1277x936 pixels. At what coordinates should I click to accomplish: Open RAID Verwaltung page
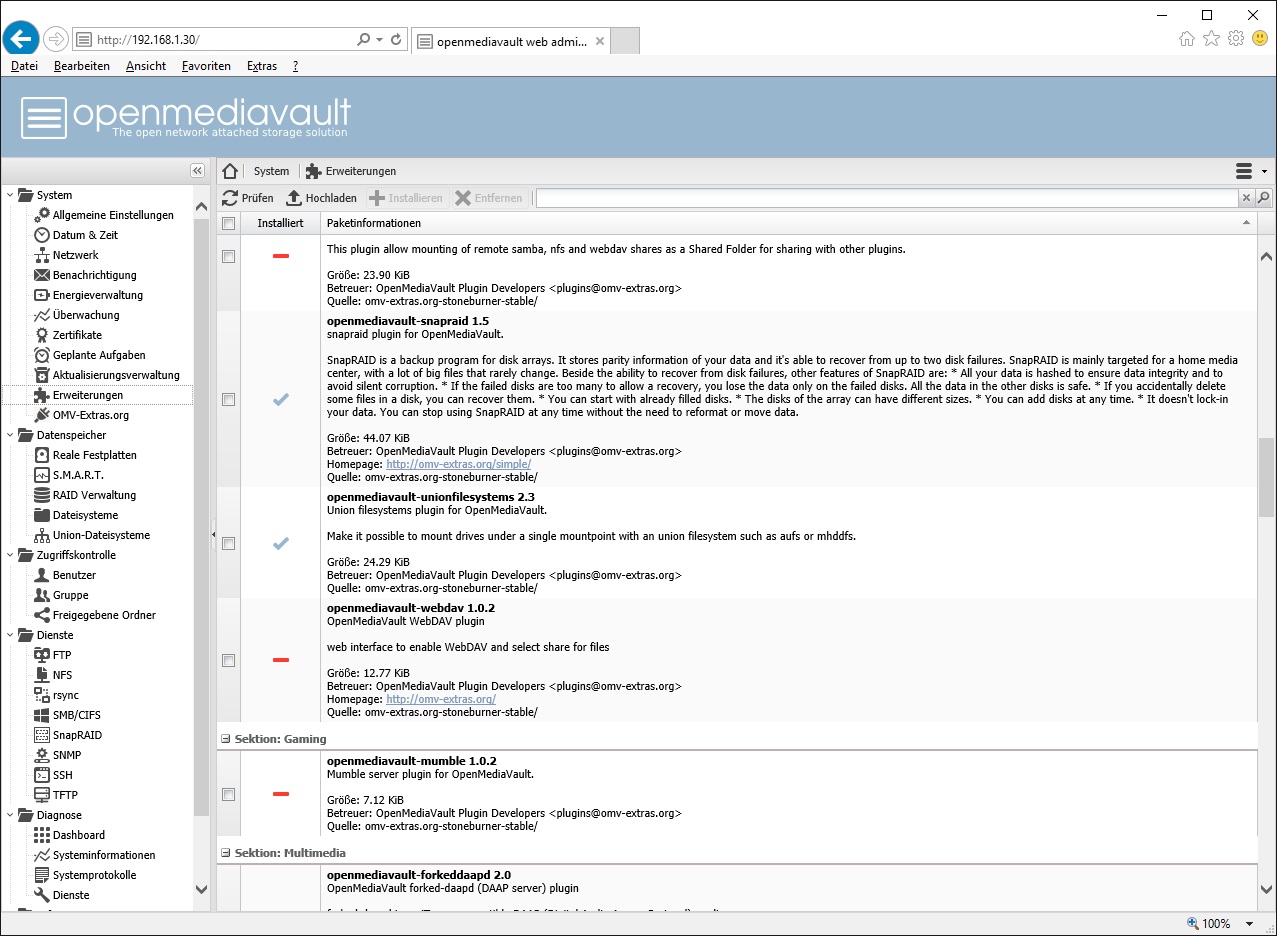click(94, 495)
